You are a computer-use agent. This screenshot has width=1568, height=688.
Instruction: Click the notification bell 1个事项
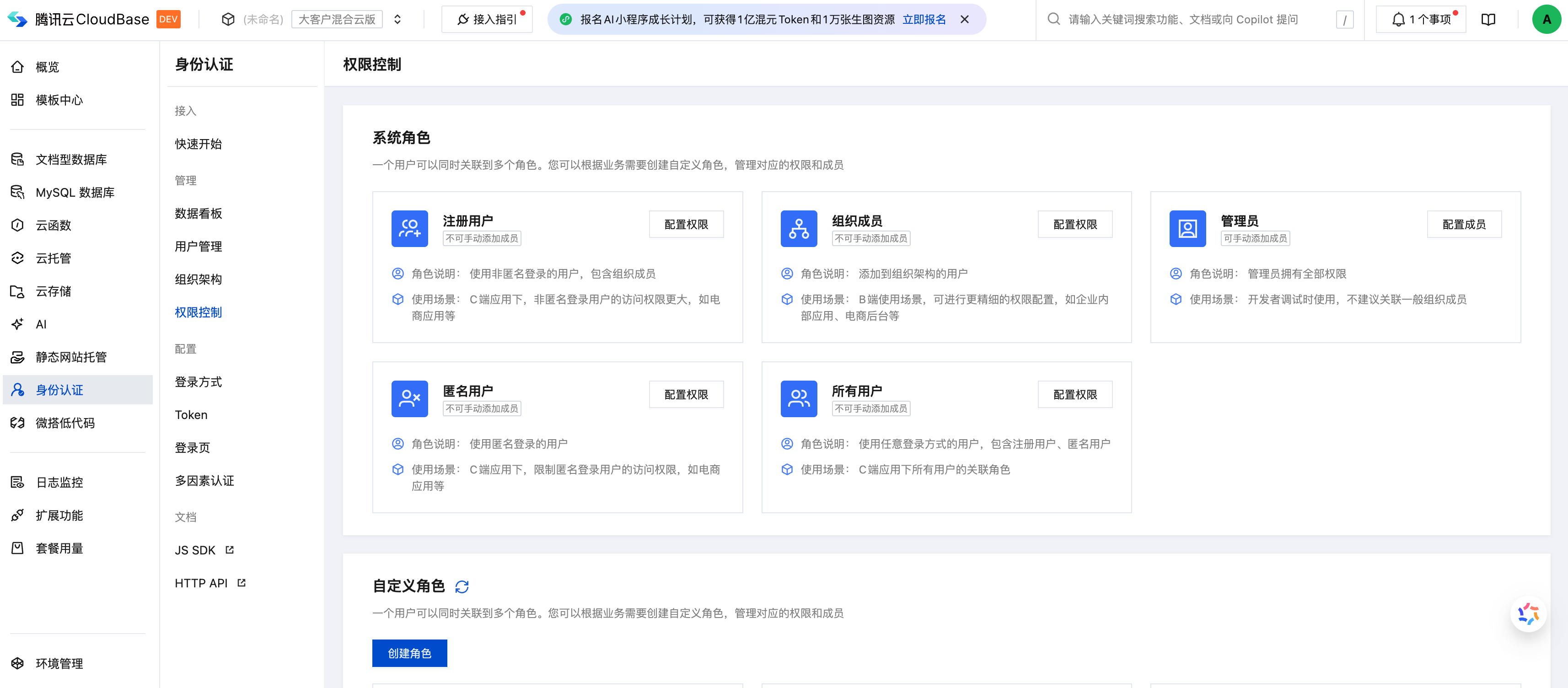(x=1421, y=20)
